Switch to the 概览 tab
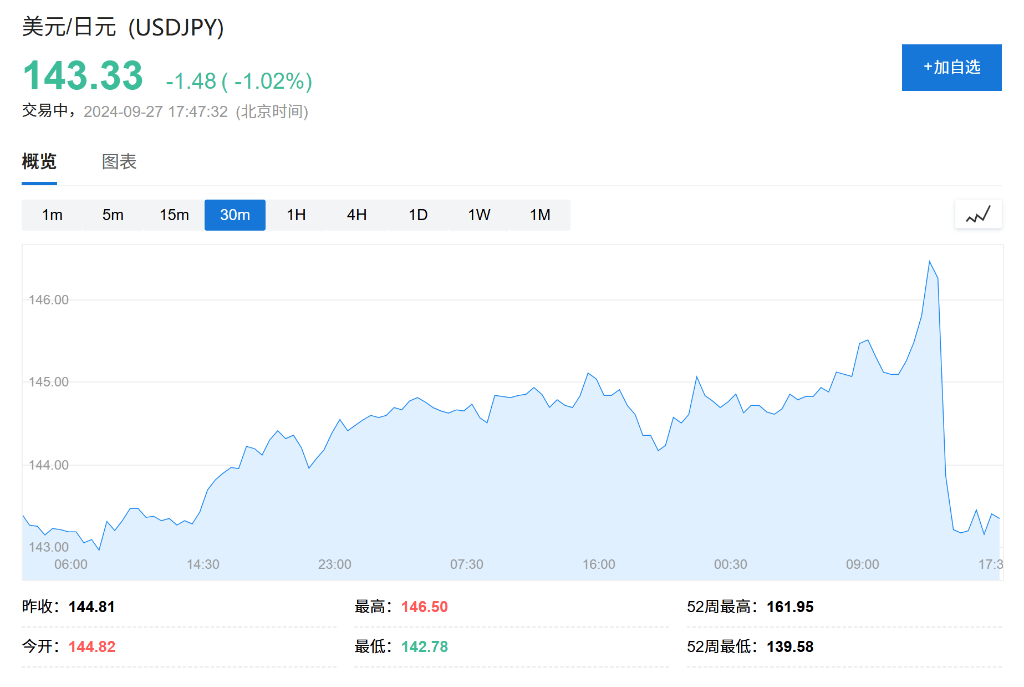This screenshot has width=1024, height=687. 39,162
